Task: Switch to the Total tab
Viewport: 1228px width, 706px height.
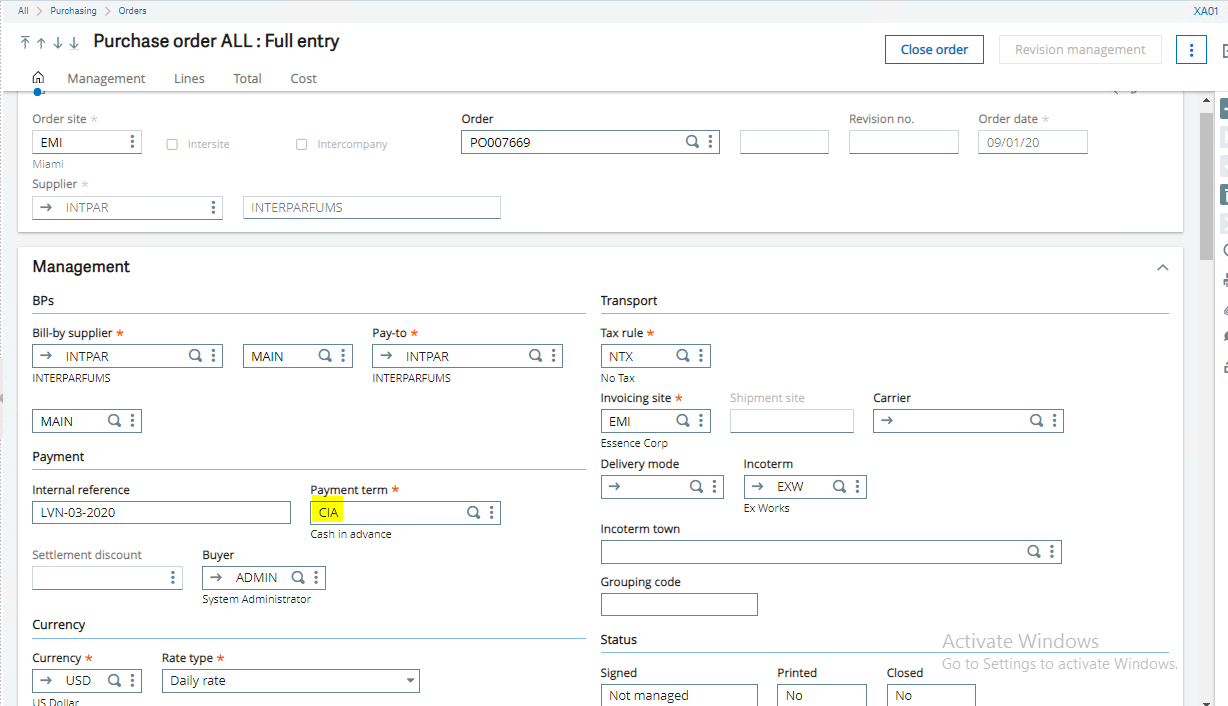Action: pyautogui.click(x=247, y=78)
